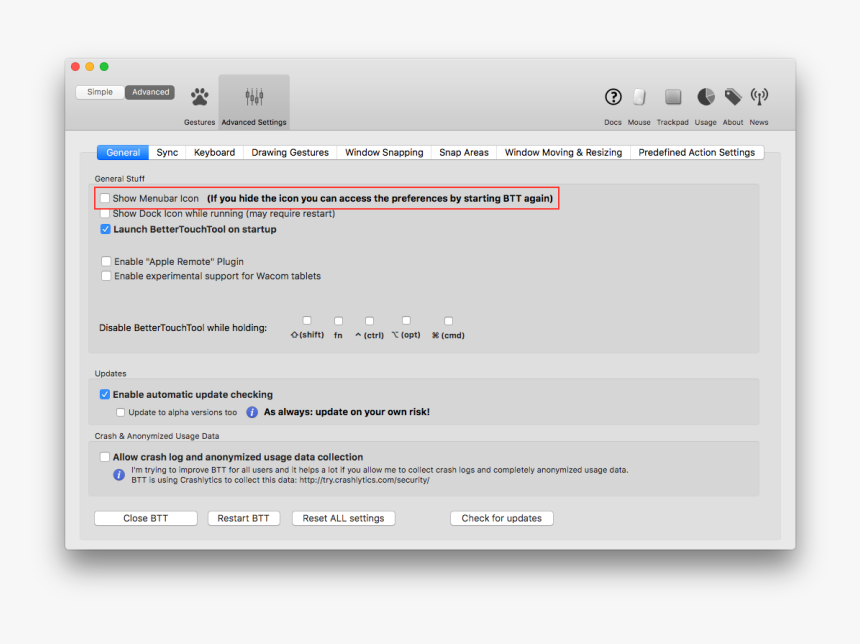Screen dimensions: 860x644
Task: Enable Show Menubar Icon checkbox
Action: [x=105, y=198]
